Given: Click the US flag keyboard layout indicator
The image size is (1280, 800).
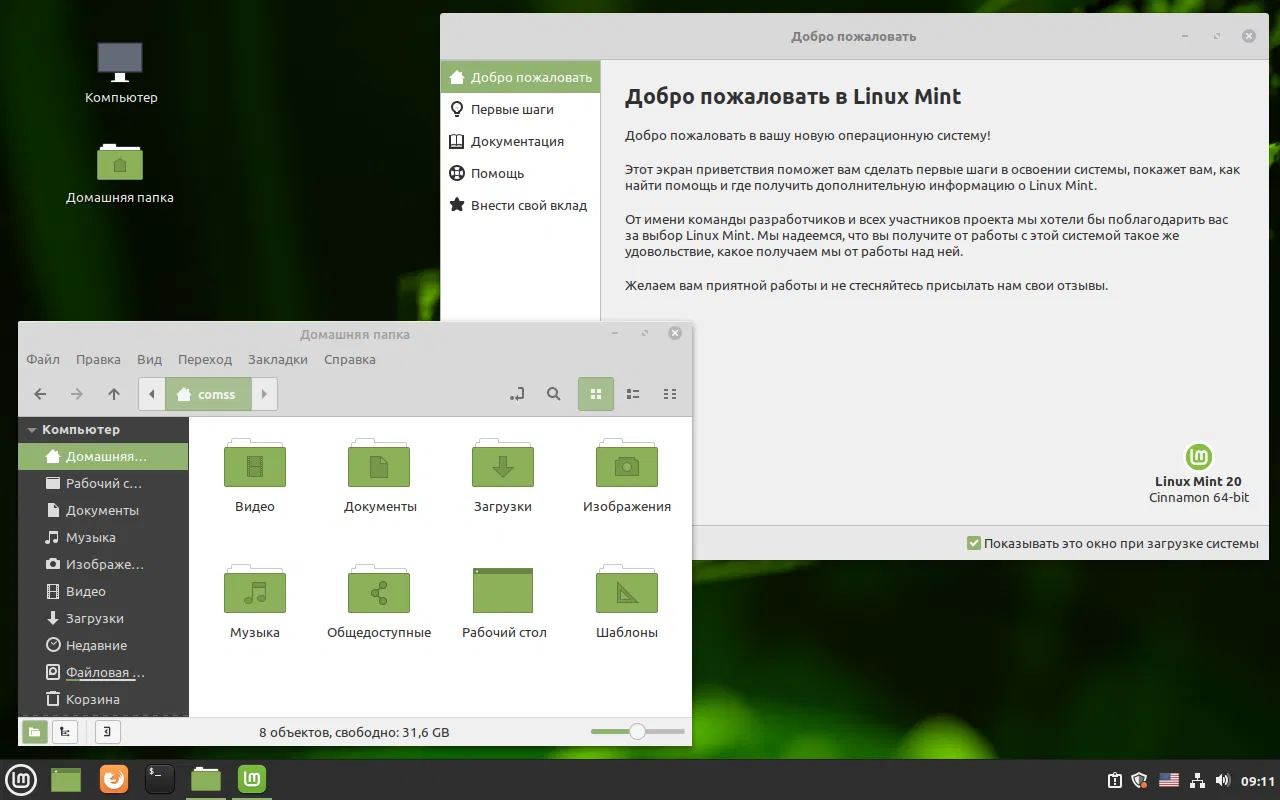Looking at the screenshot, I should 1168,780.
